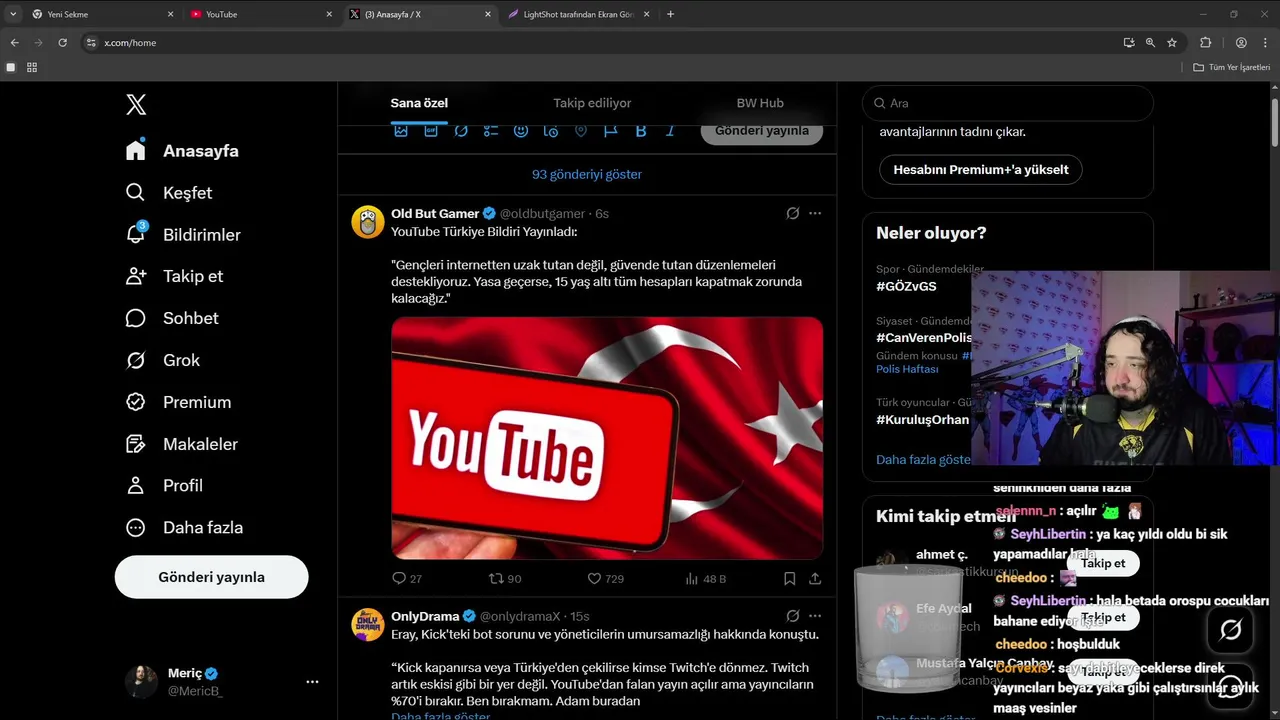Open Chrome three-dot menu
This screenshot has width=1280, height=720.
(1265, 43)
